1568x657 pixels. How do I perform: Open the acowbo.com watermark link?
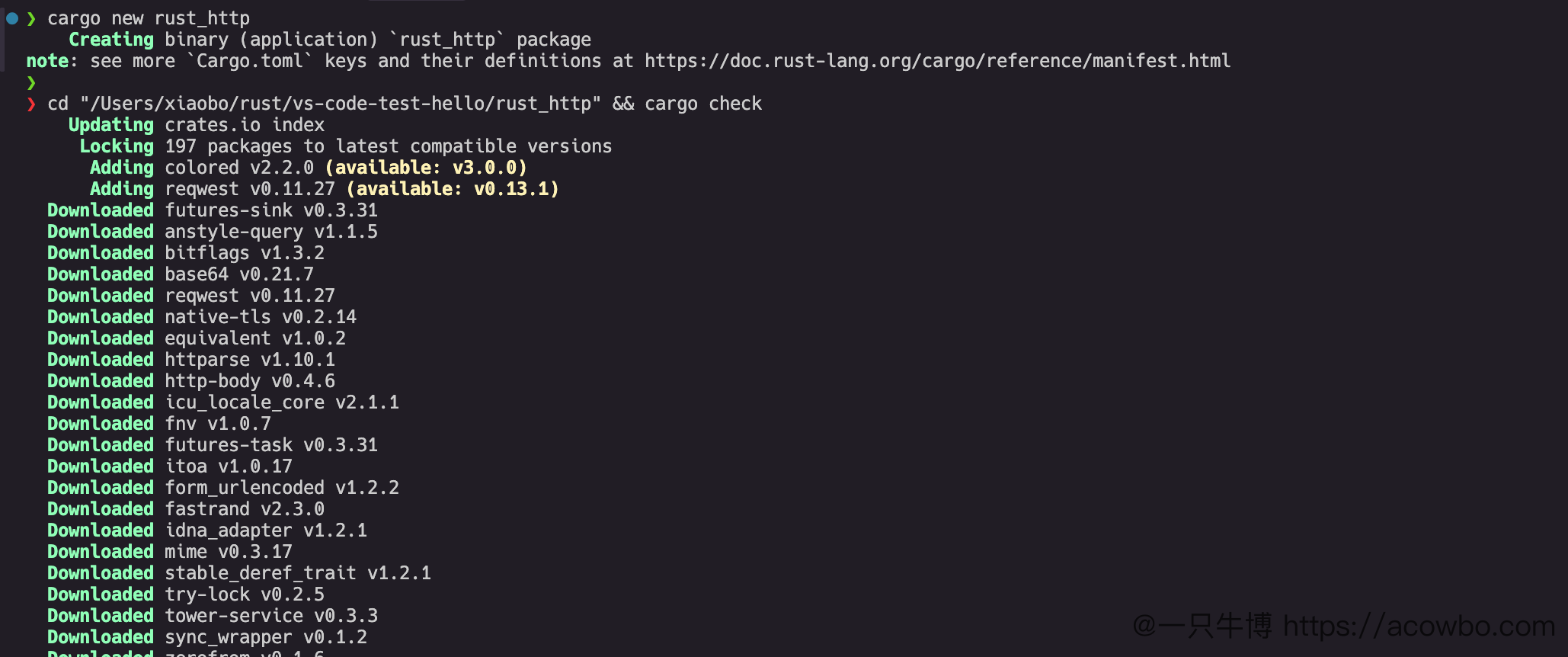pos(1419,626)
